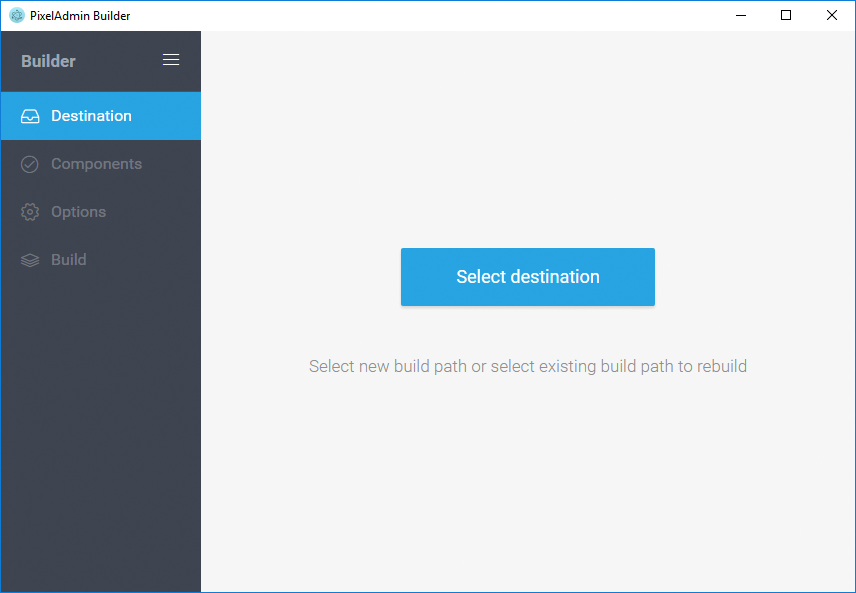This screenshot has height=593, width=856.
Task: Minimize the PixelAdmin Builder window
Action: click(741, 15)
